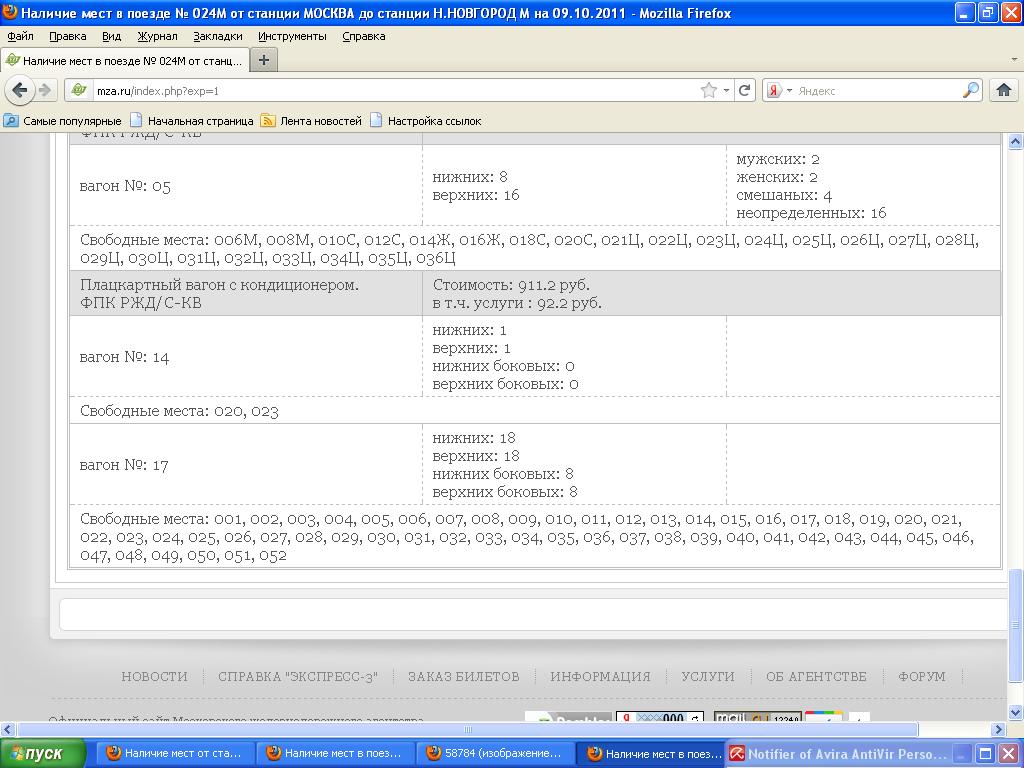Screen dimensions: 1024x768
Task: Click the search magnifier icon
Action: (x=971, y=90)
